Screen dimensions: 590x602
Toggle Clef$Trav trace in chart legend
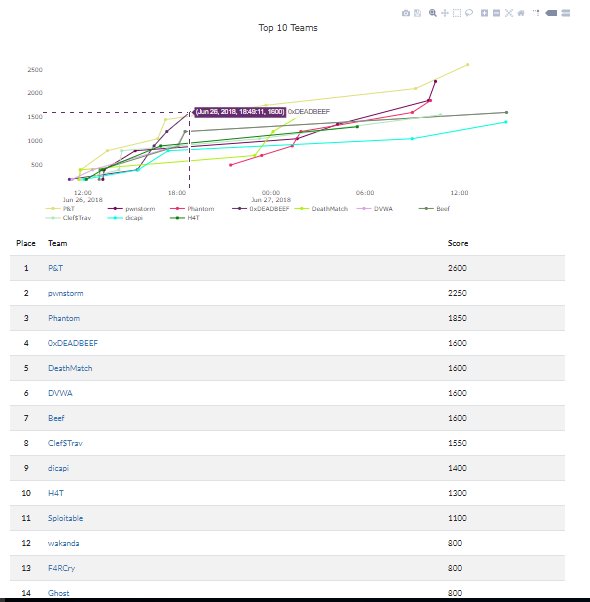click(68, 218)
